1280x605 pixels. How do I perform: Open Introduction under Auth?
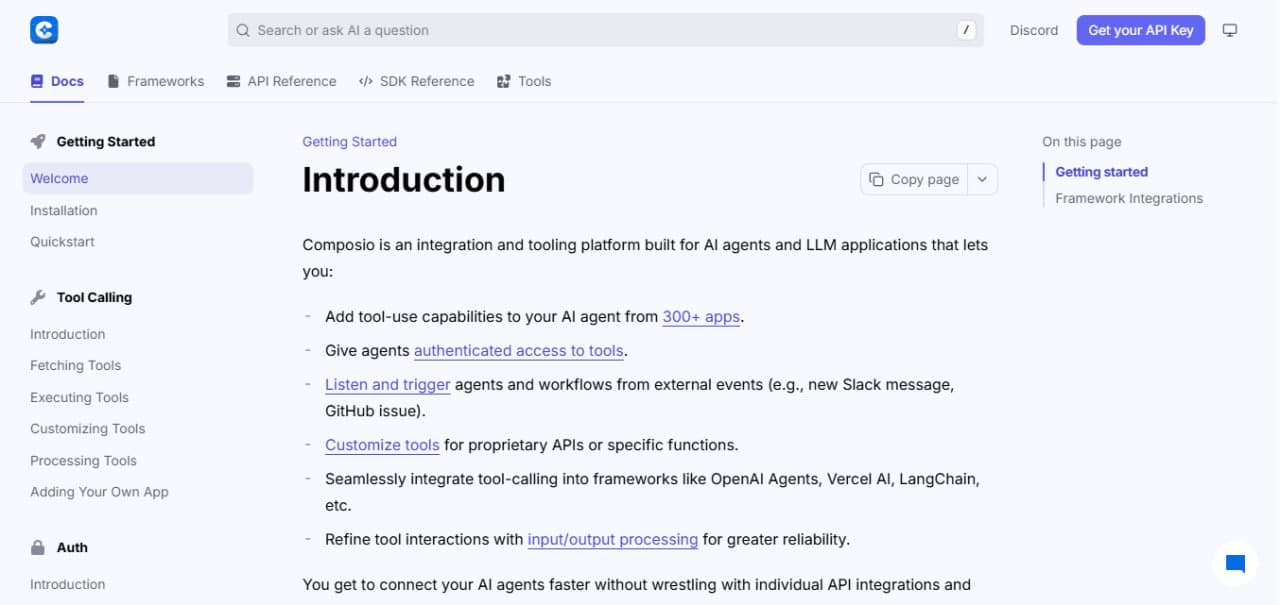tap(67, 584)
